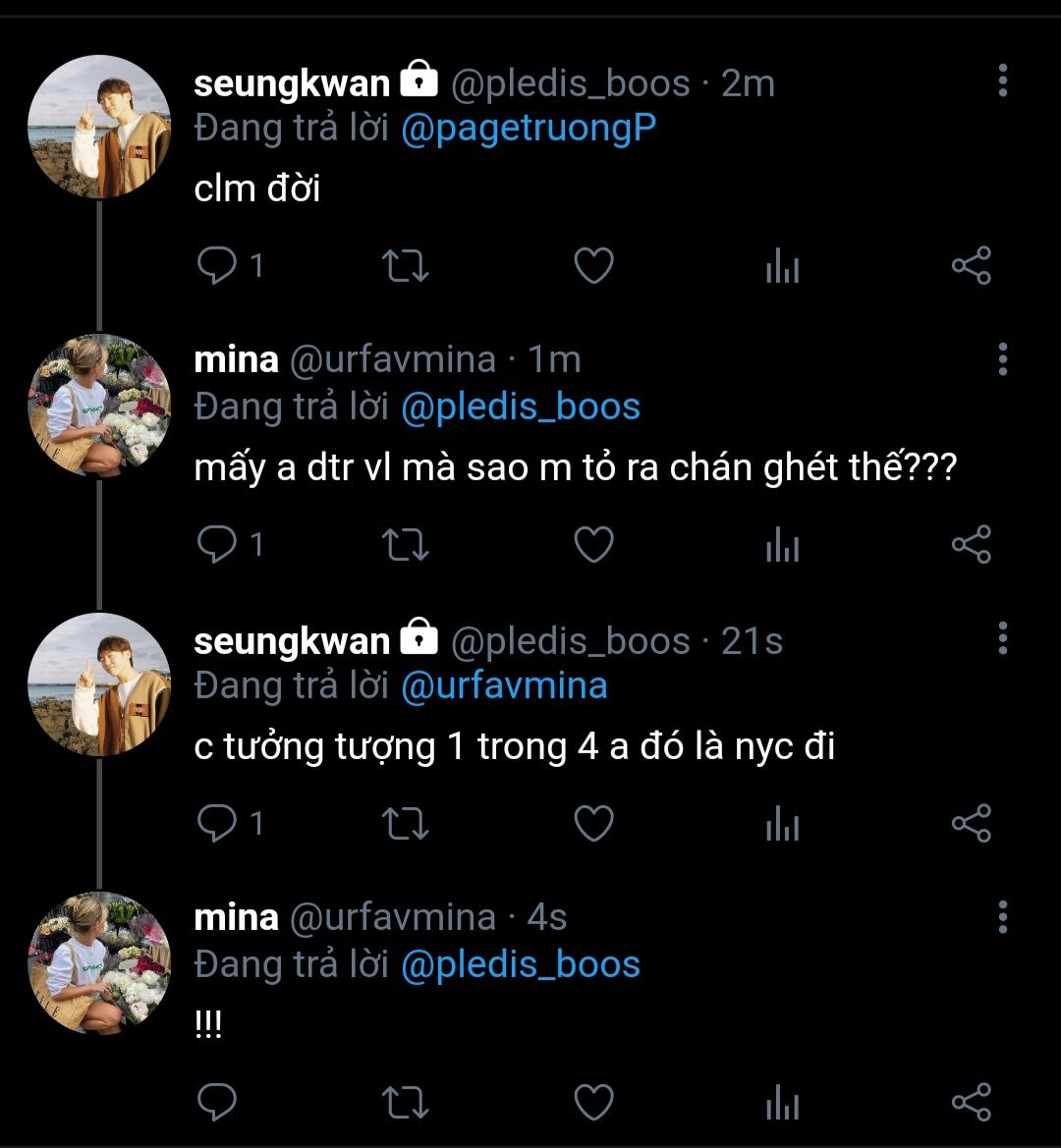This screenshot has width=1061, height=1148.
Task: Open the @pagetruongP mention link
Action: click(x=529, y=129)
